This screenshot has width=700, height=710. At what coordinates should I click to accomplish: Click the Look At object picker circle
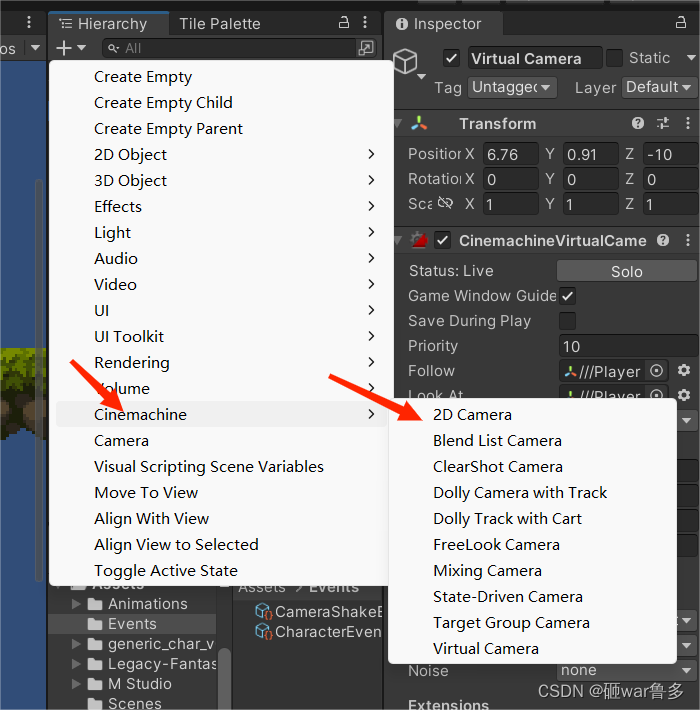click(x=656, y=395)
